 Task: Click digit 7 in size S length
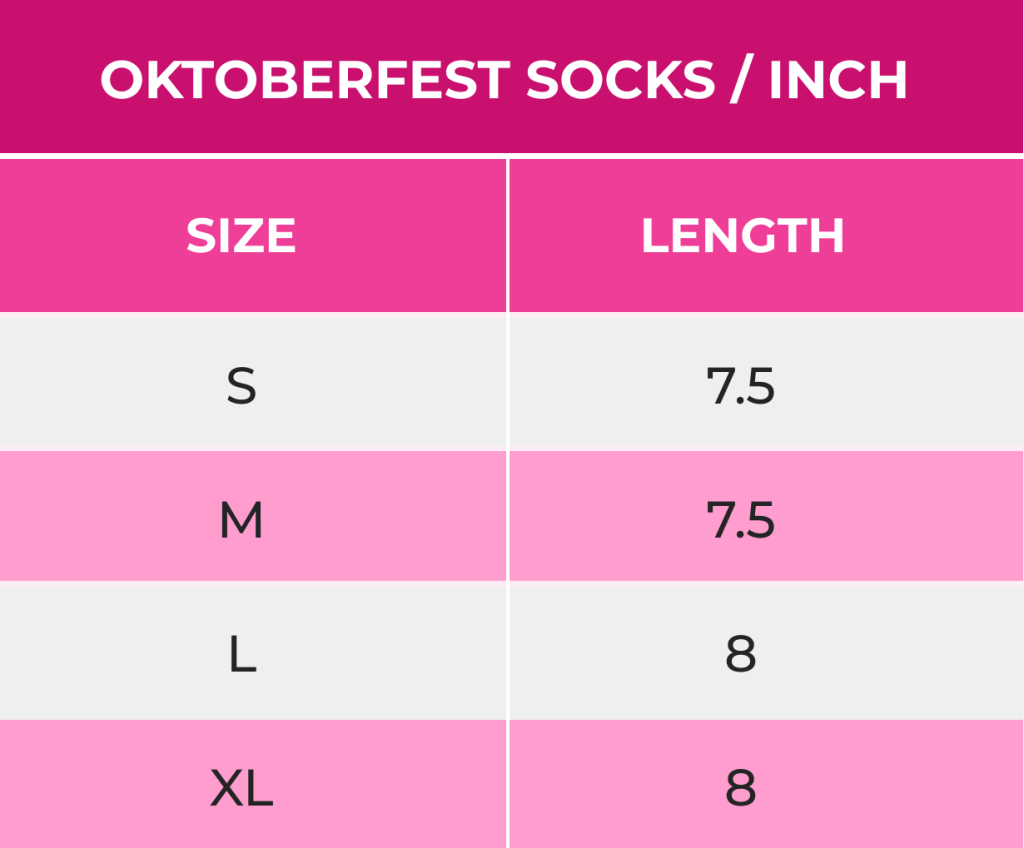pos(720,386)
